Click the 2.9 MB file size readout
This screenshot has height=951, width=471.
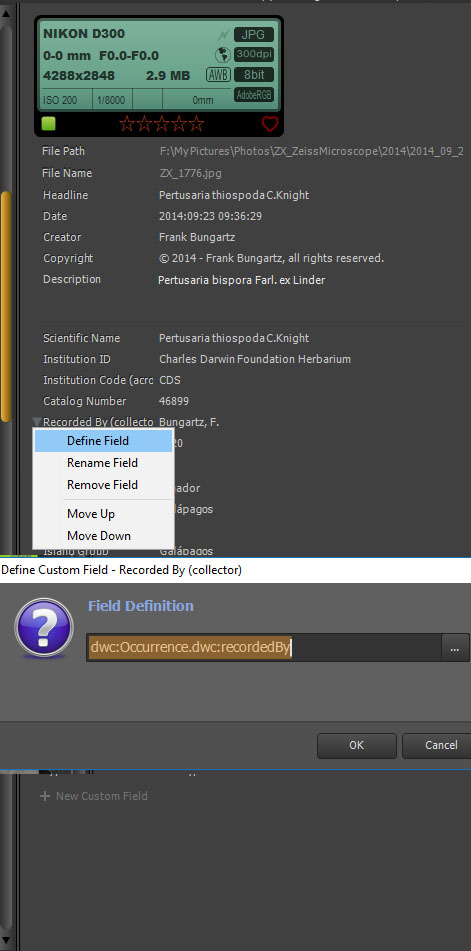coord(168,76)
